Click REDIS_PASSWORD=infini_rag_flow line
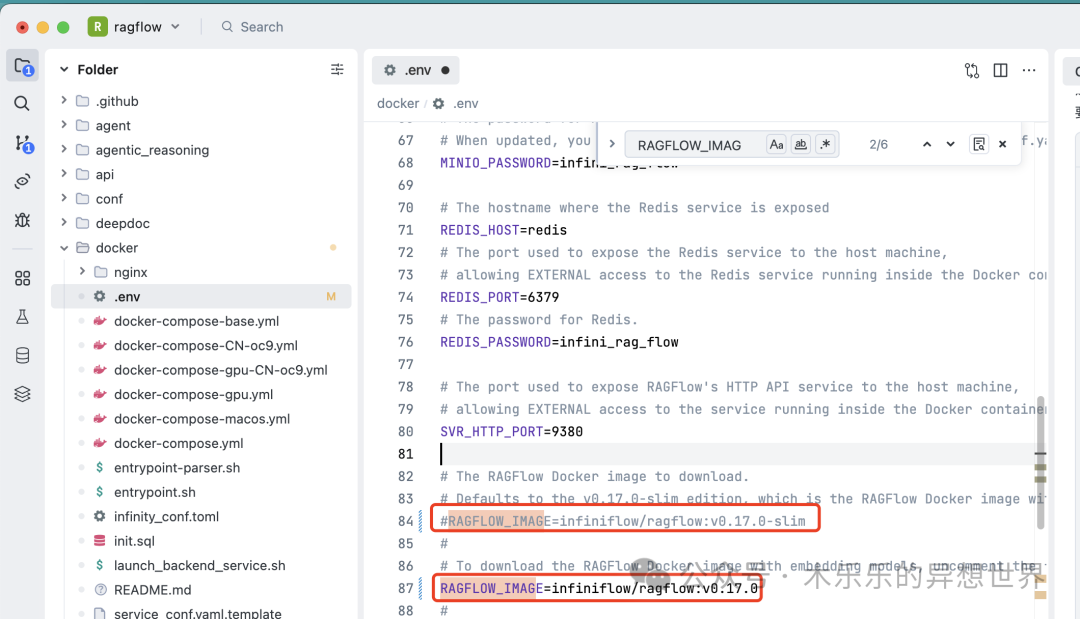 click(559, 342)
